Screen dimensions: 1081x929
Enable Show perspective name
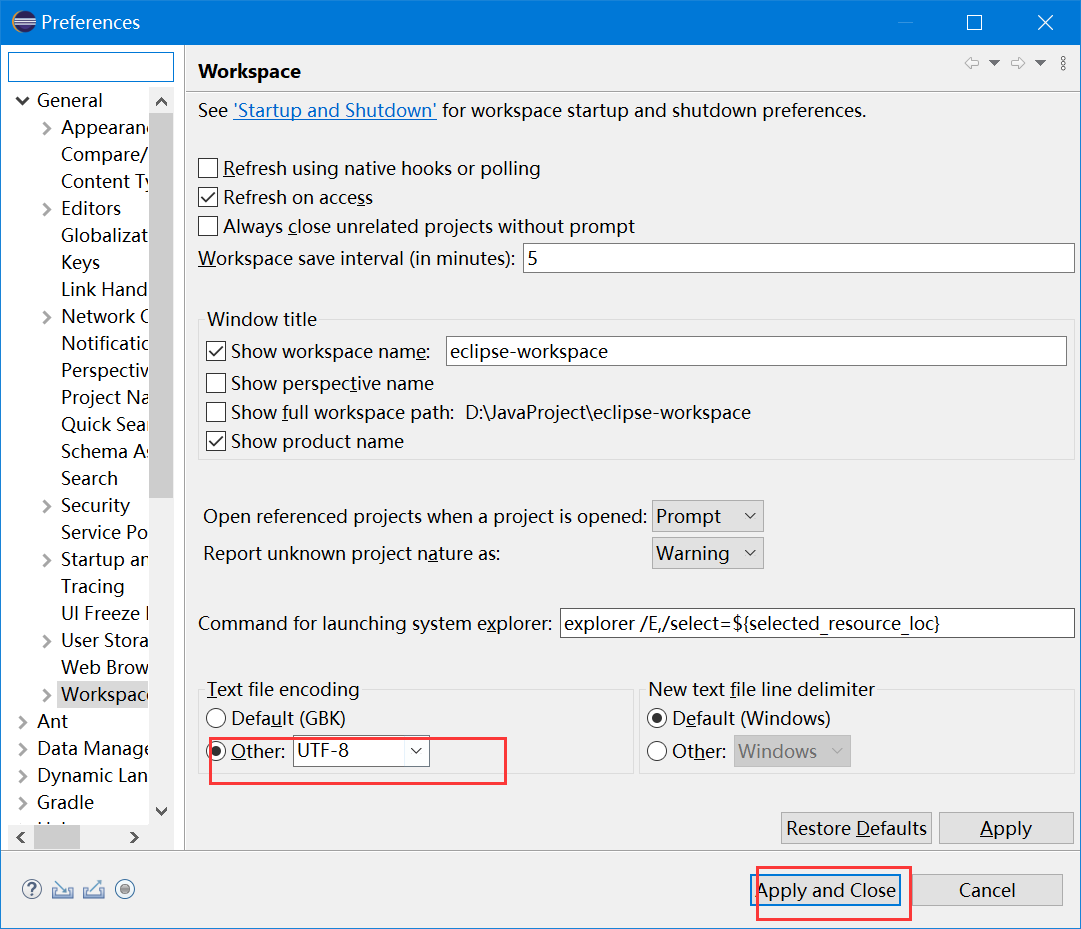(x=216, y=383)
